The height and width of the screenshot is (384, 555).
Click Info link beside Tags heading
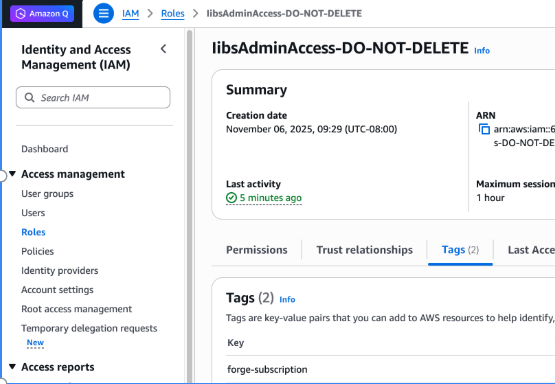pos(287,299)
